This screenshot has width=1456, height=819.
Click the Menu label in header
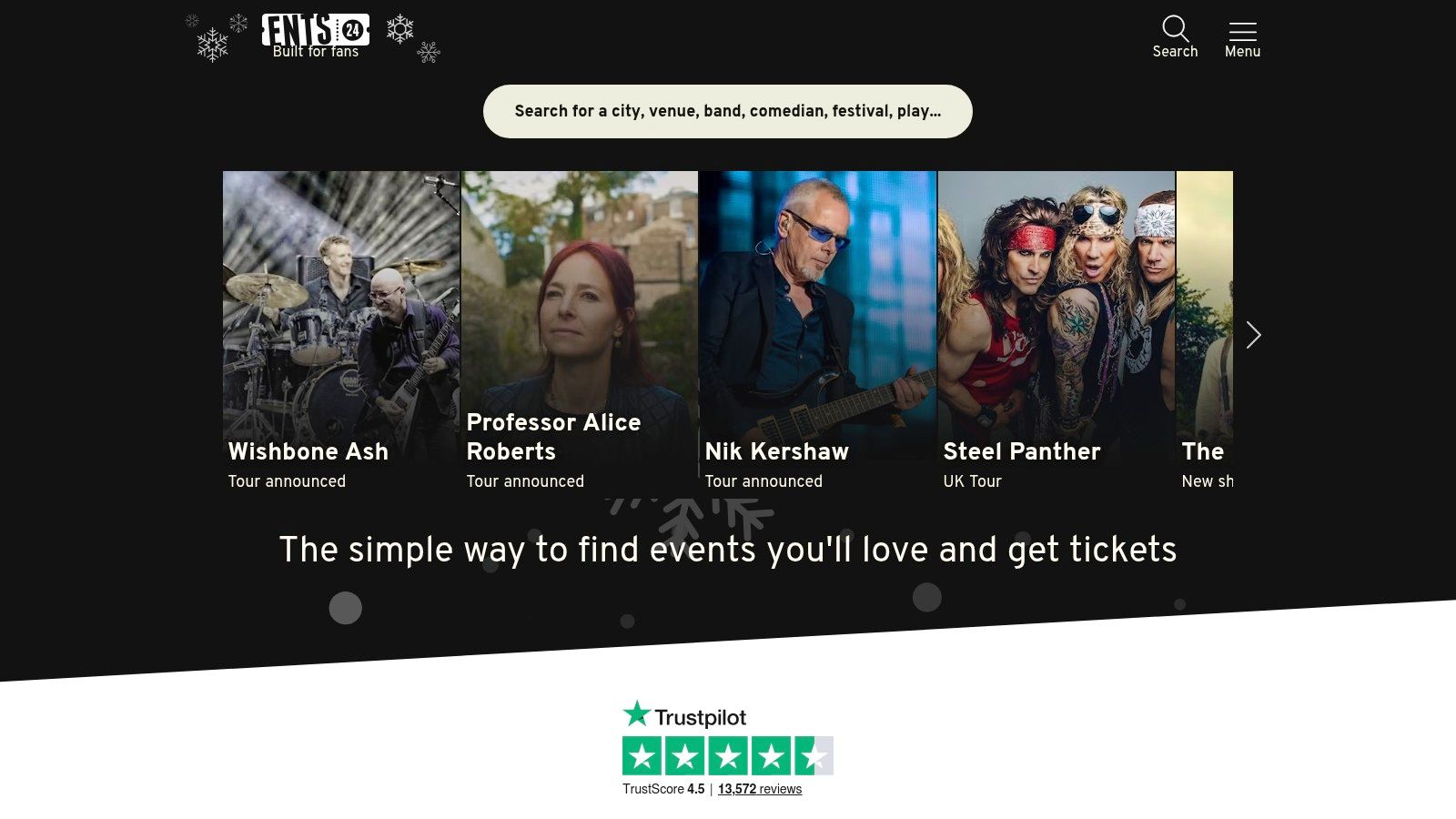coord(1242,52)
